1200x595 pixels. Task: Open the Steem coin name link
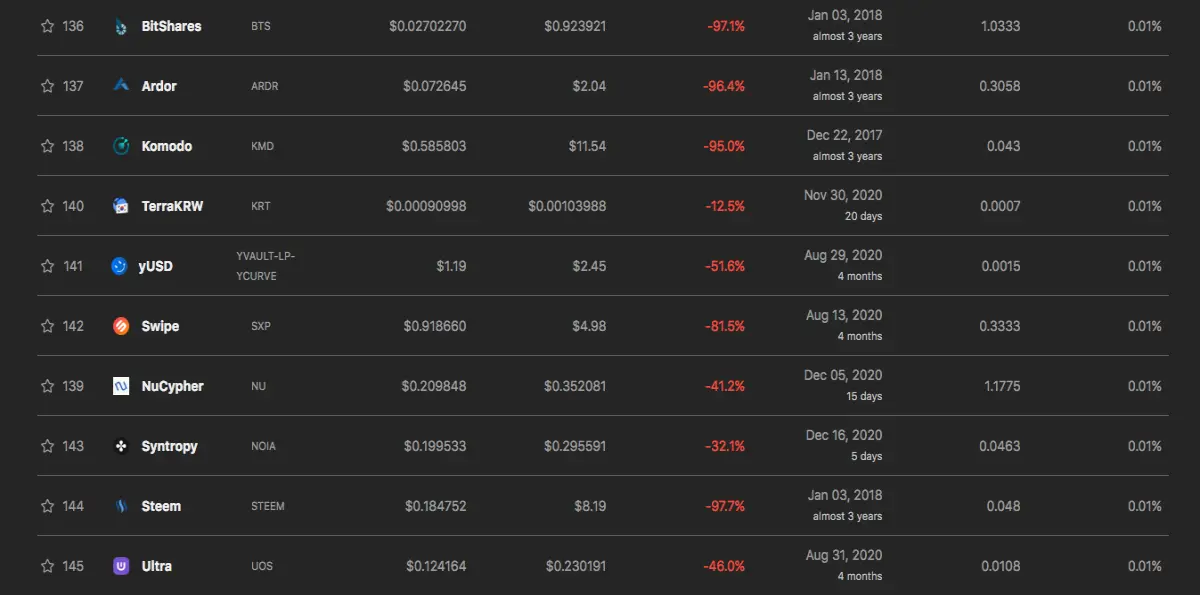(x=161, y=506)
